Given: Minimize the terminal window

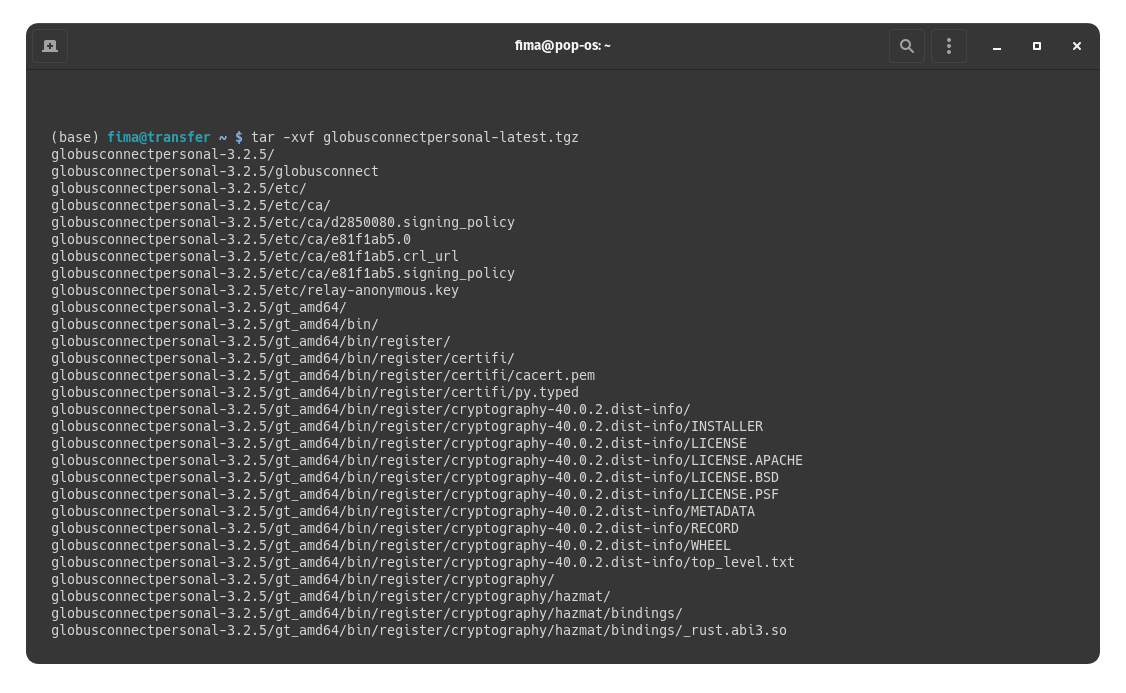Looking at the screenshot, I should (x=997, y=46).
